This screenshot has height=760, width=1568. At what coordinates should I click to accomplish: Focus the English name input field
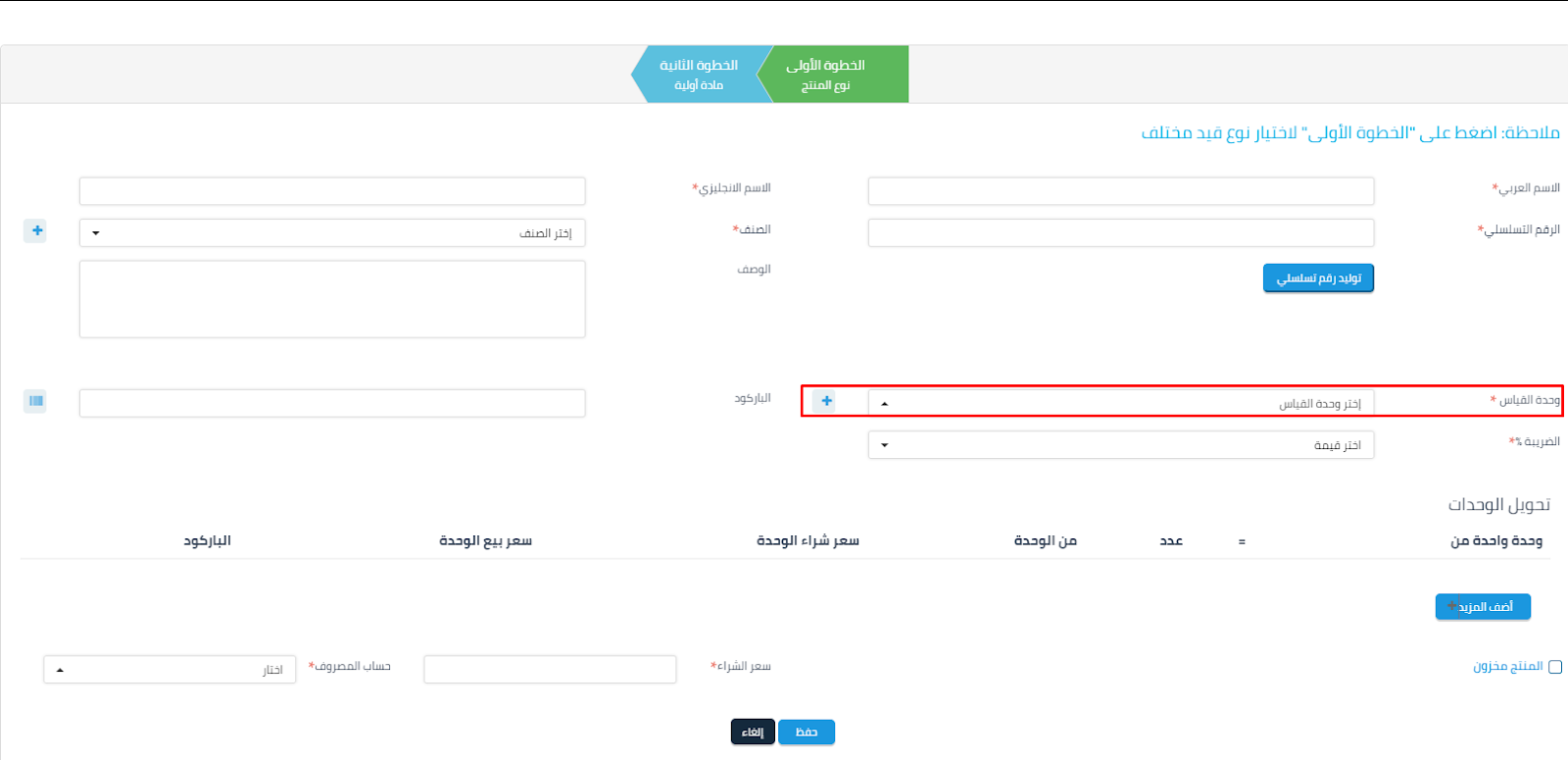tap(332, 191)
